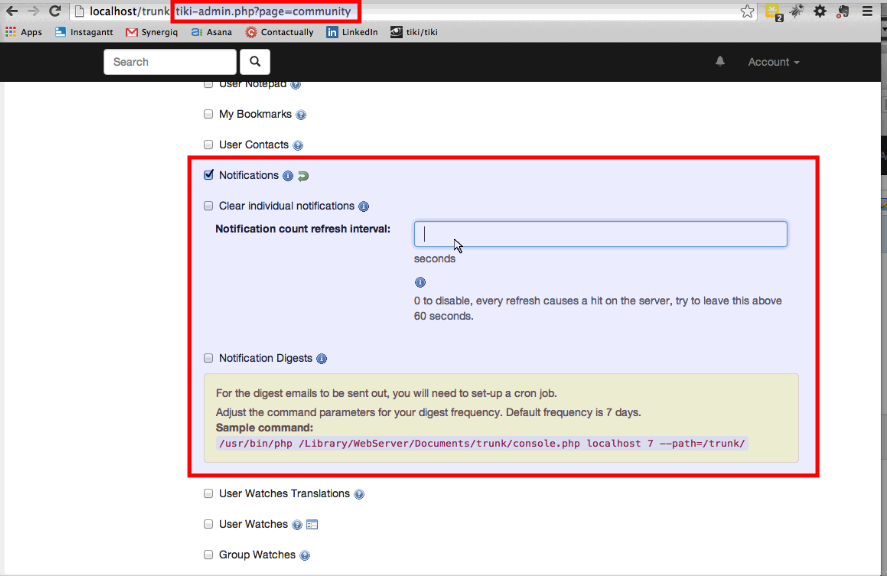This screenshot has width=887, height=576.
Task: Expand the Account dropdown menu
Action: tap(773, 62)
